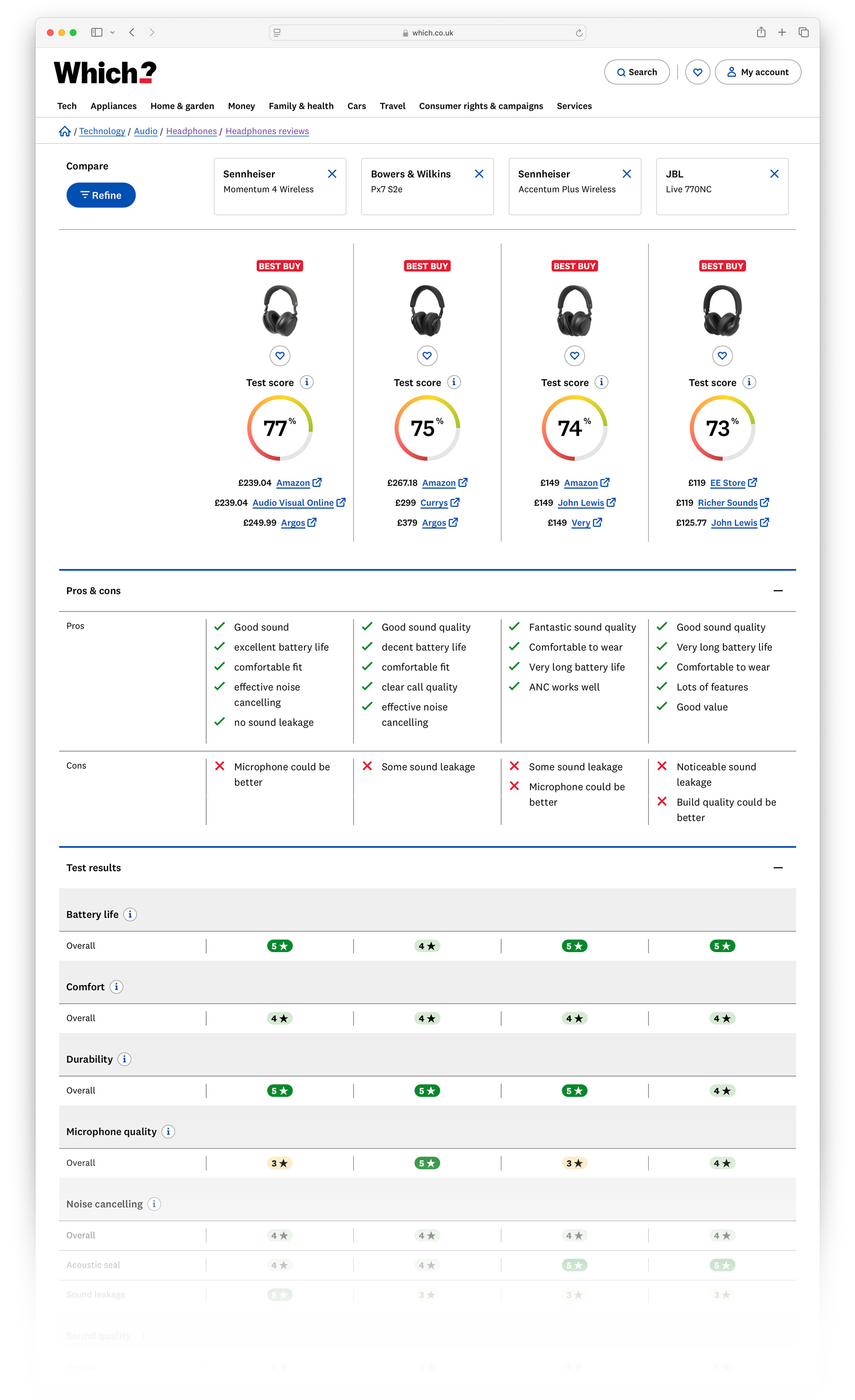Image resolution: width=855 pixels, height=1400 pixels.
Task: Open EE Store retailer link
Action: pos(733,483)
